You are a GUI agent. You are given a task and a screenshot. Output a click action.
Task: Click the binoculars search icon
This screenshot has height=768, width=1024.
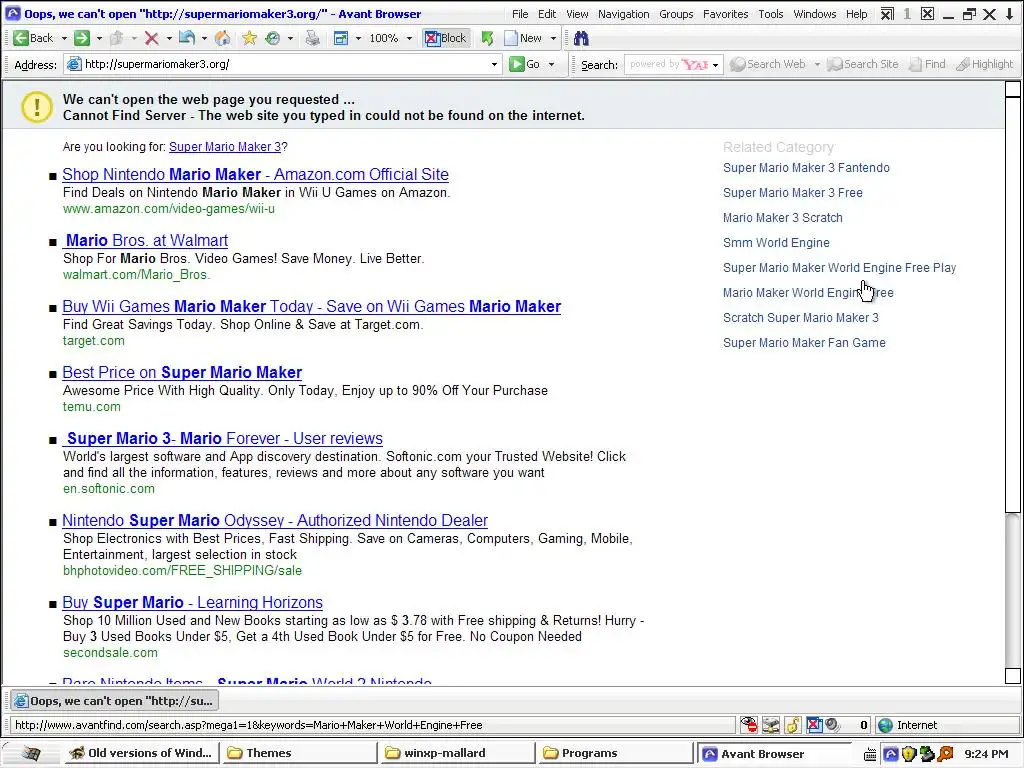pos(581,39)
